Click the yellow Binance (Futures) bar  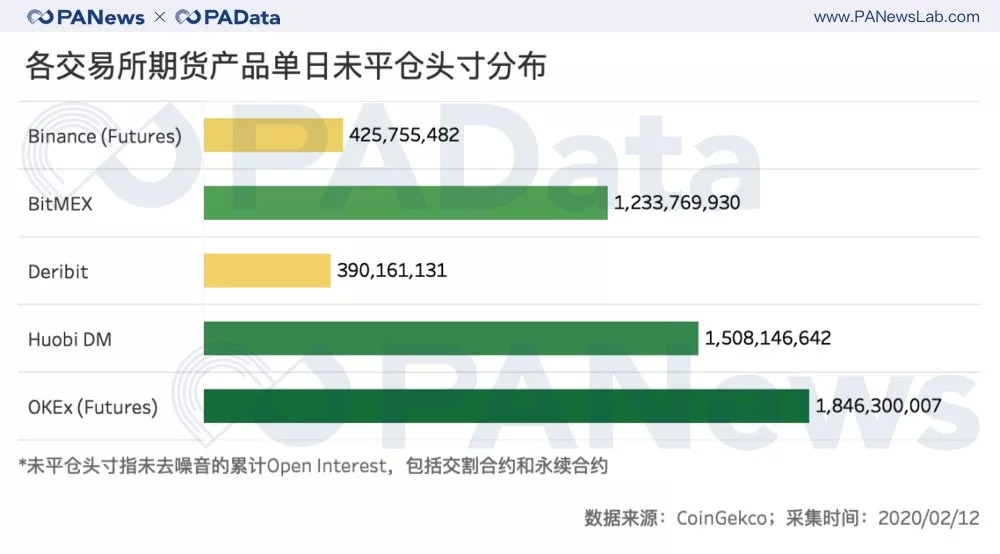click(x=273, y=135)
